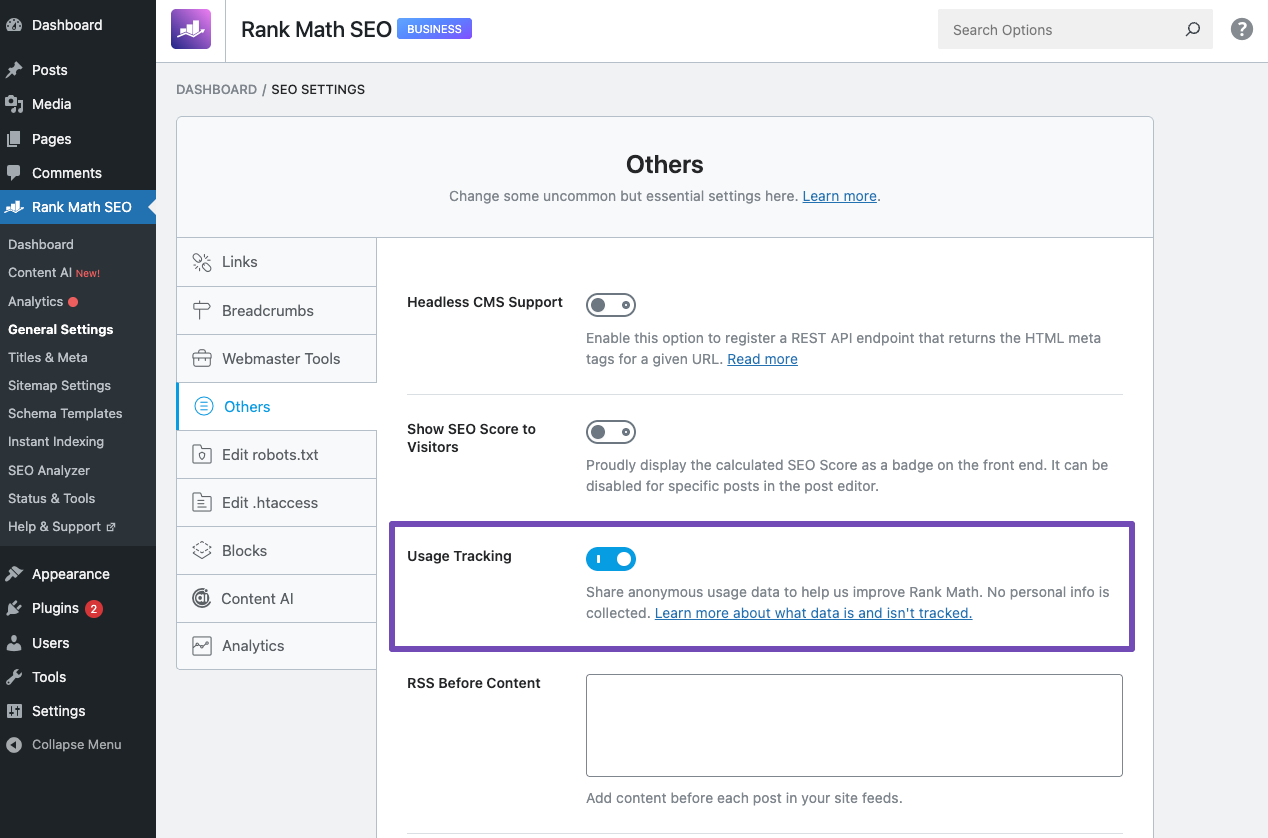Image resolution: width=1268 pixels, height=838 pixels.
Task: Open SEO Analyzer in the sidebar
Action: tap(49, 470)
